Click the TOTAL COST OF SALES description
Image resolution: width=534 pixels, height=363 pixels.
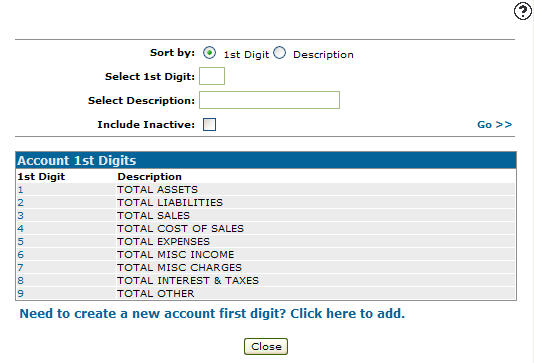pyautogui.click(x=180, y=228)
